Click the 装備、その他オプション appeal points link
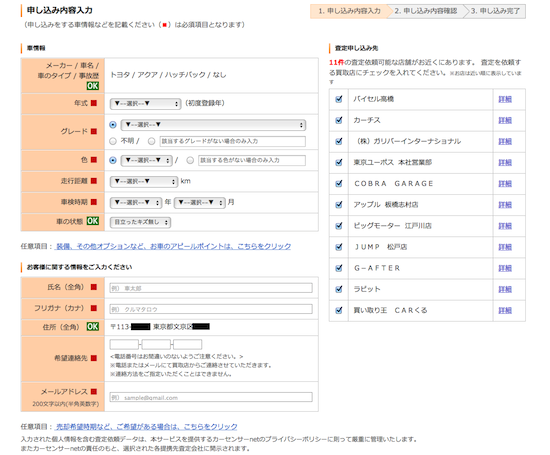 (x=174, y=246)
